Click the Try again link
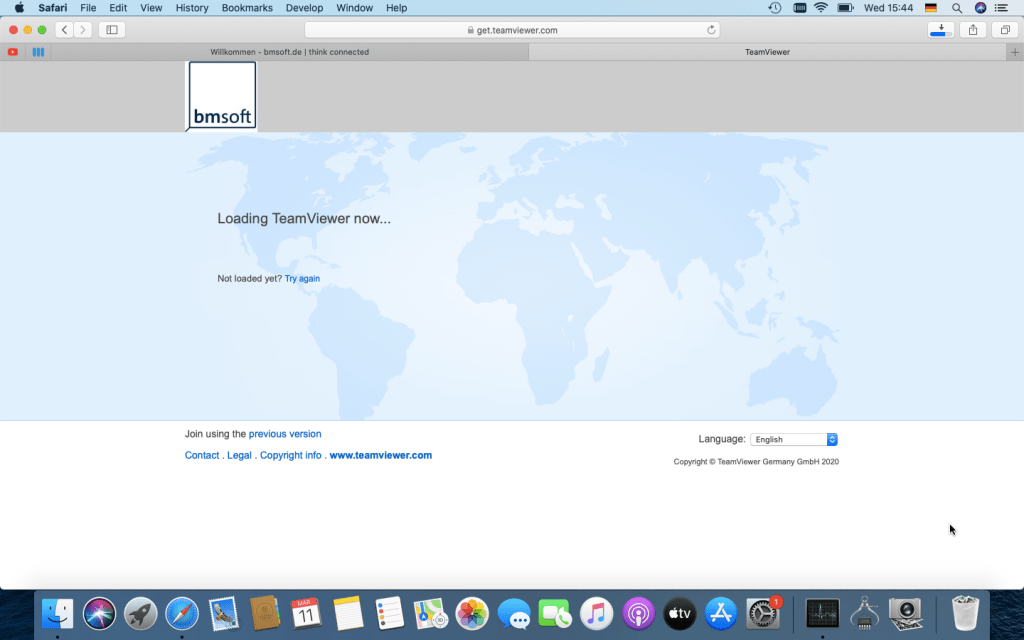This screenshot has height=640, width=1024. [x=302, y=278]
